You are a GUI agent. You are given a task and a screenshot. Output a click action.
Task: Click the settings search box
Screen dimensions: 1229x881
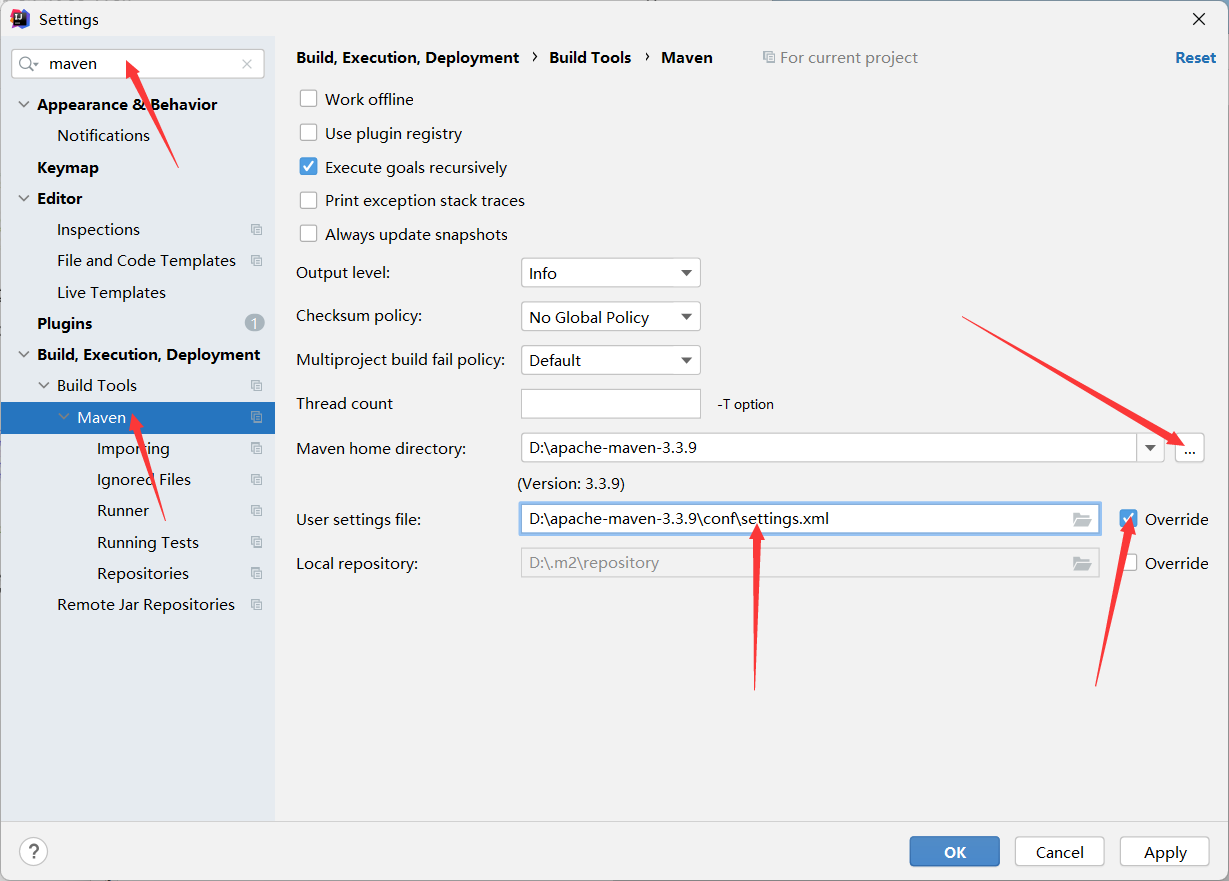coord(138,64)
